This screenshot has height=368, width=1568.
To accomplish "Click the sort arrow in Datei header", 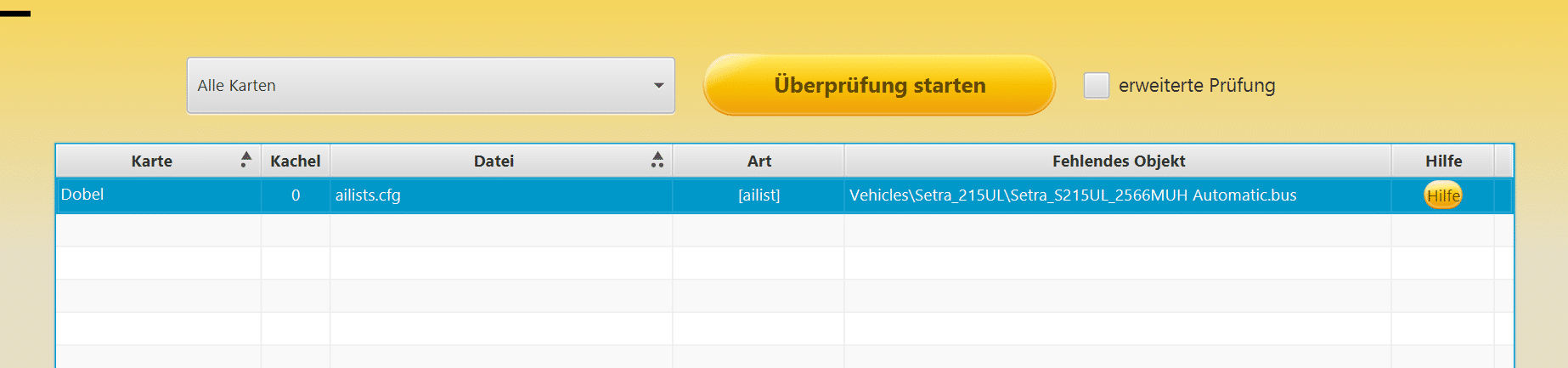I will (x=657, y=160).
